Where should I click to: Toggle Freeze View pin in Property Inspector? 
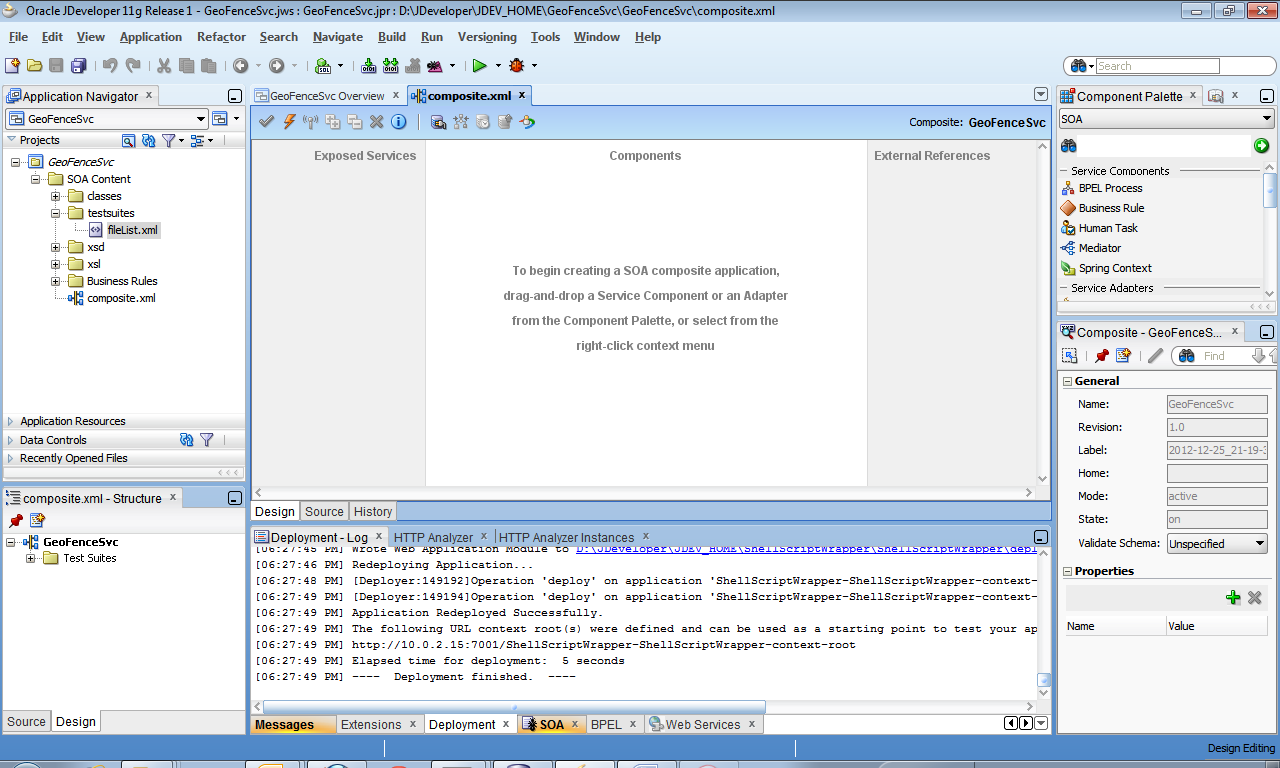tap(1101, 355)
